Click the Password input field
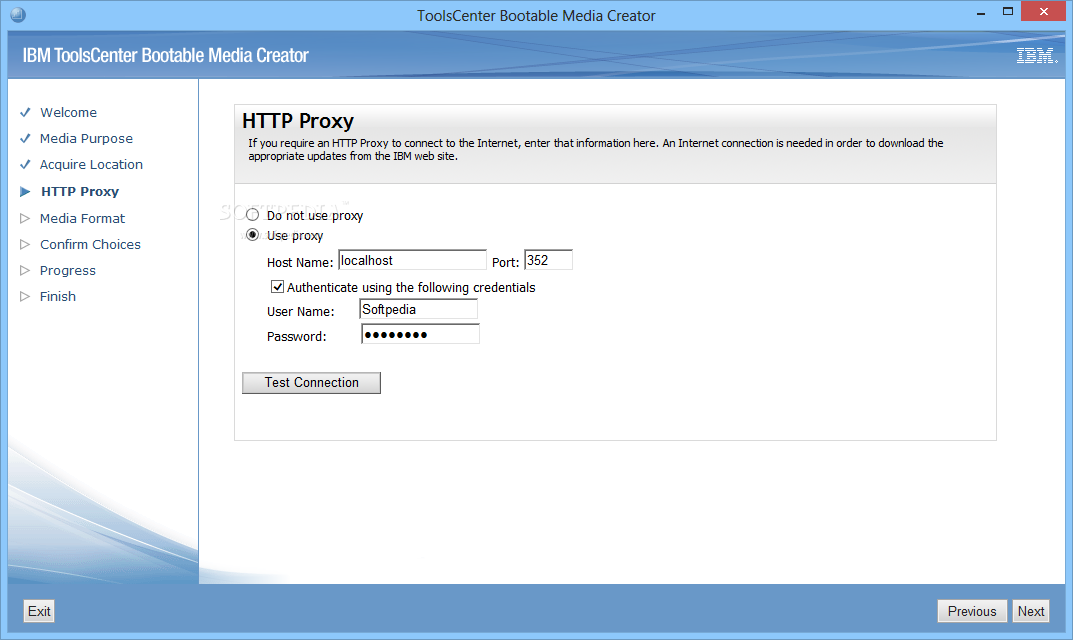 pyautogui.click(x=420, y=334)
